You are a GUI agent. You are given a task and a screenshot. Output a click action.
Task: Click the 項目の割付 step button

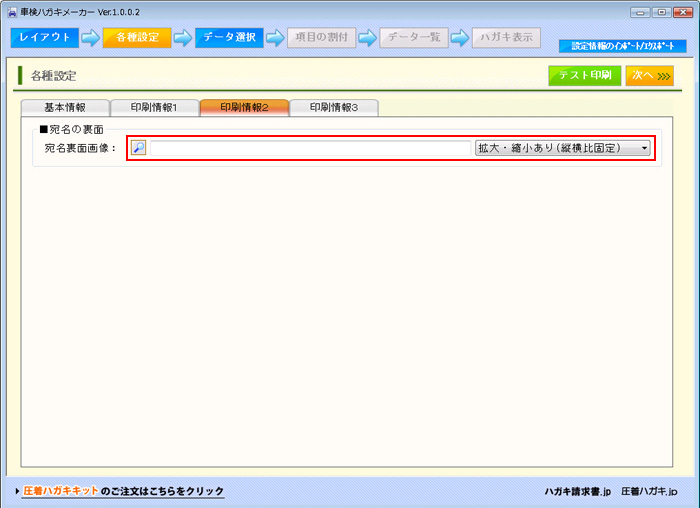coord(321,37)
